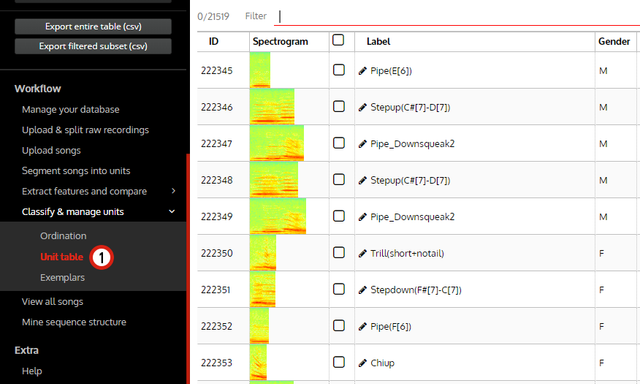Focus the Filter input field
The image size is (640, 384).
tap(457, 16)
